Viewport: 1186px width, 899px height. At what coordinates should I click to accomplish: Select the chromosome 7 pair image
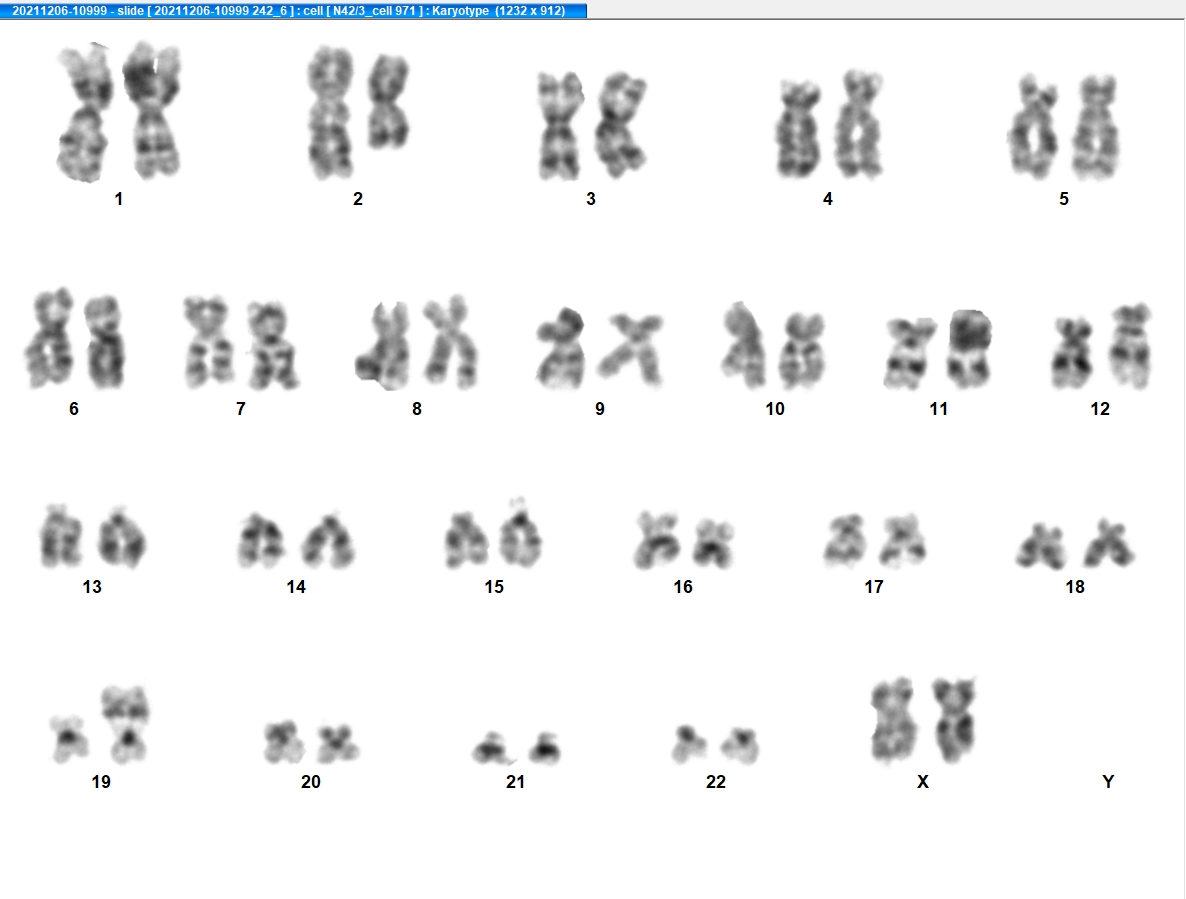click(241, 343)
